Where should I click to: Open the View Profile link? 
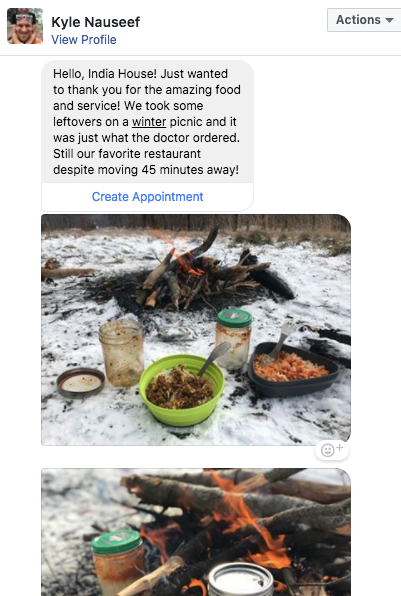[84, 40]
